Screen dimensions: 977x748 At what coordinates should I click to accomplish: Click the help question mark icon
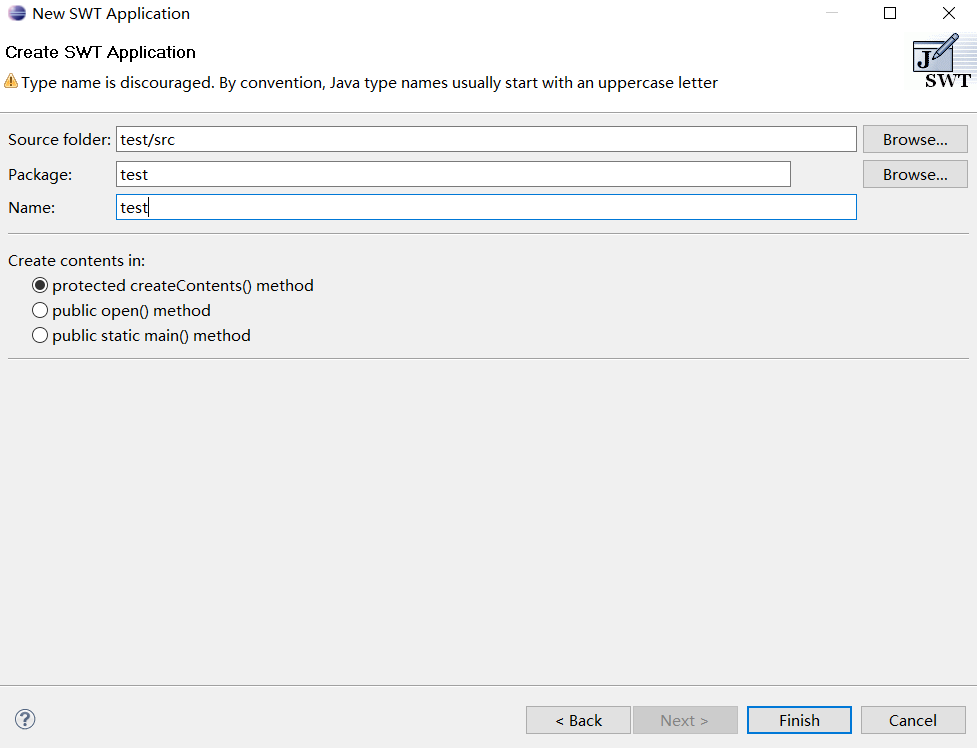tap(24, 719)
